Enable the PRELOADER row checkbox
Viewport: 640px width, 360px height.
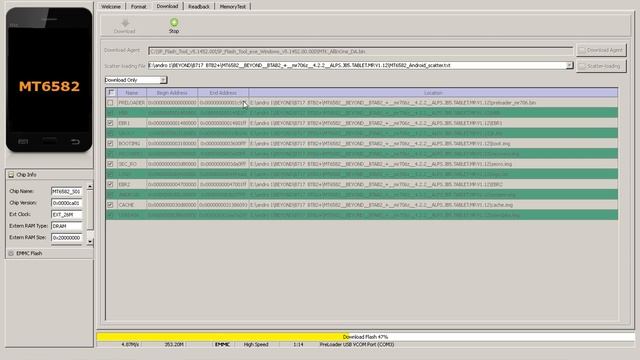click(110, 103)
